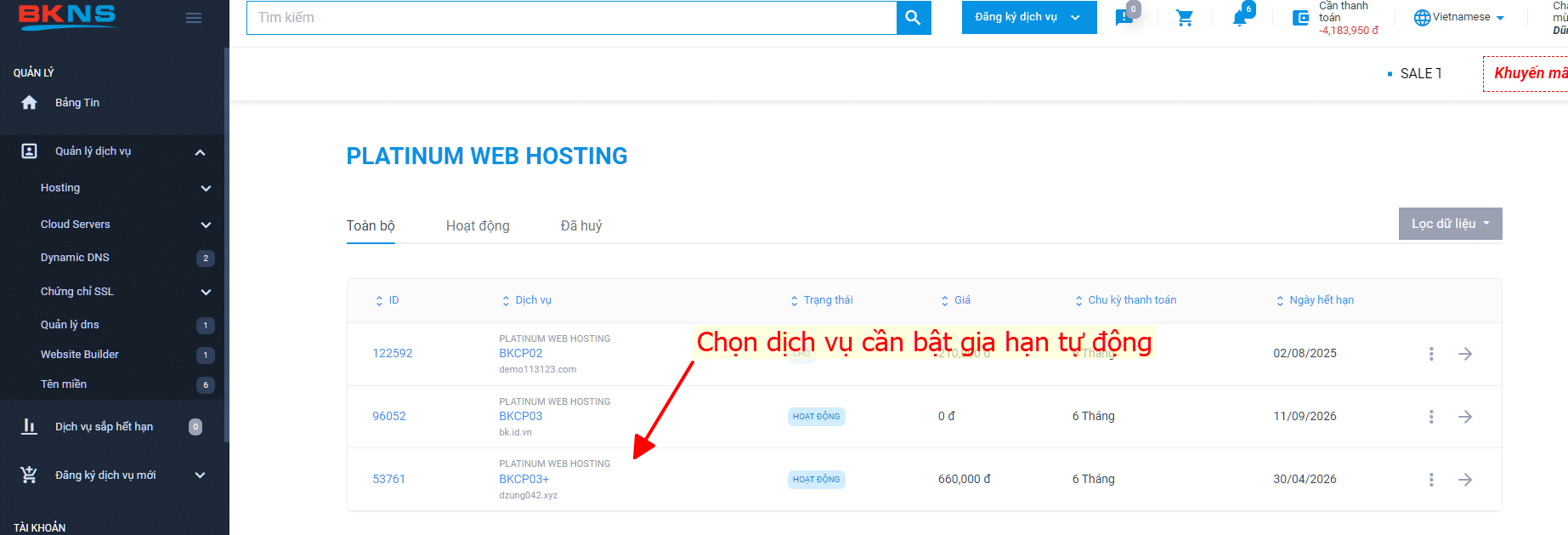
Task: Switch to the Đã huỷ tab
Action: pos(581,225)
